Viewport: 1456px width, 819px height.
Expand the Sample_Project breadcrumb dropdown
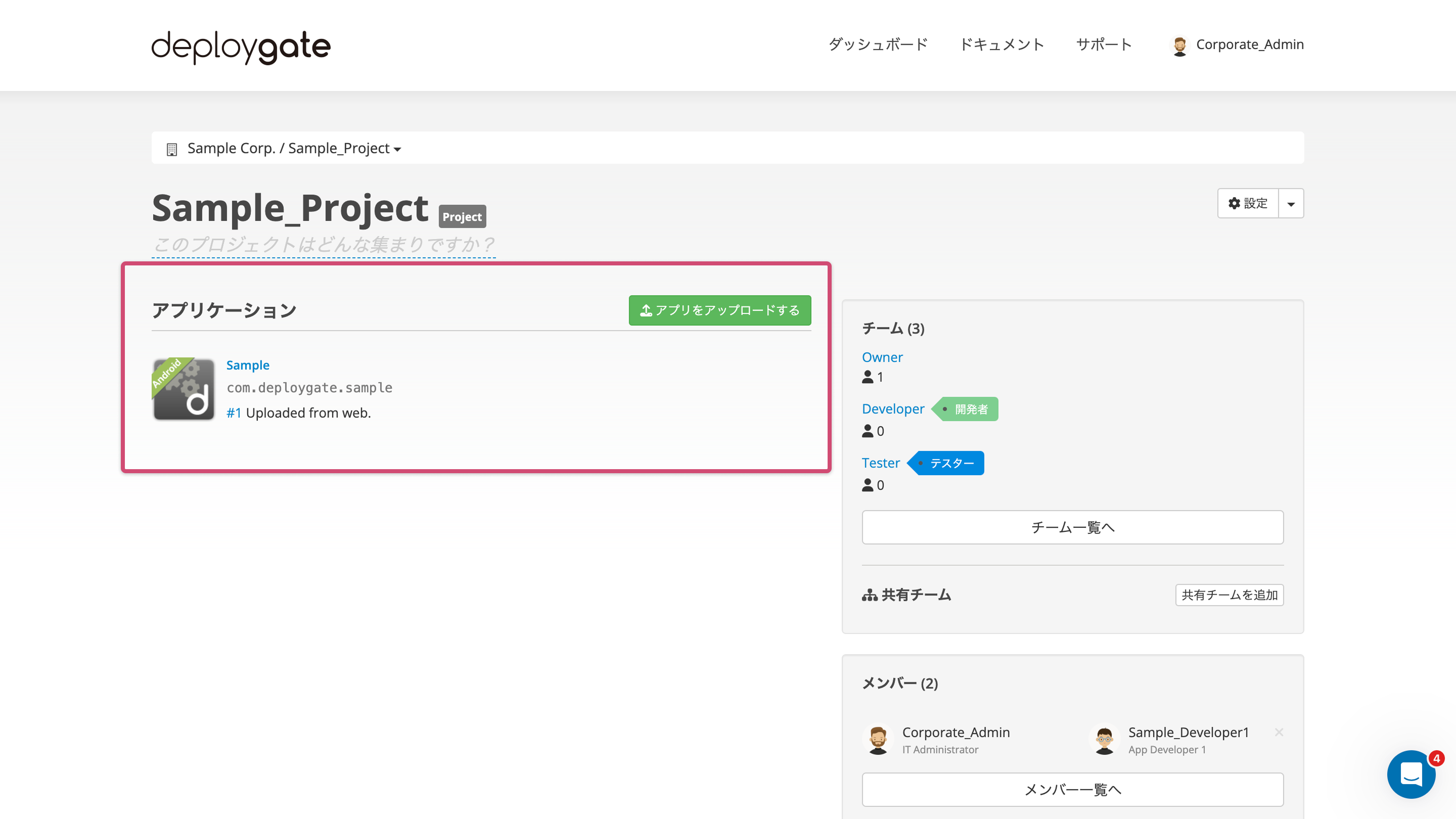(397, 149)
